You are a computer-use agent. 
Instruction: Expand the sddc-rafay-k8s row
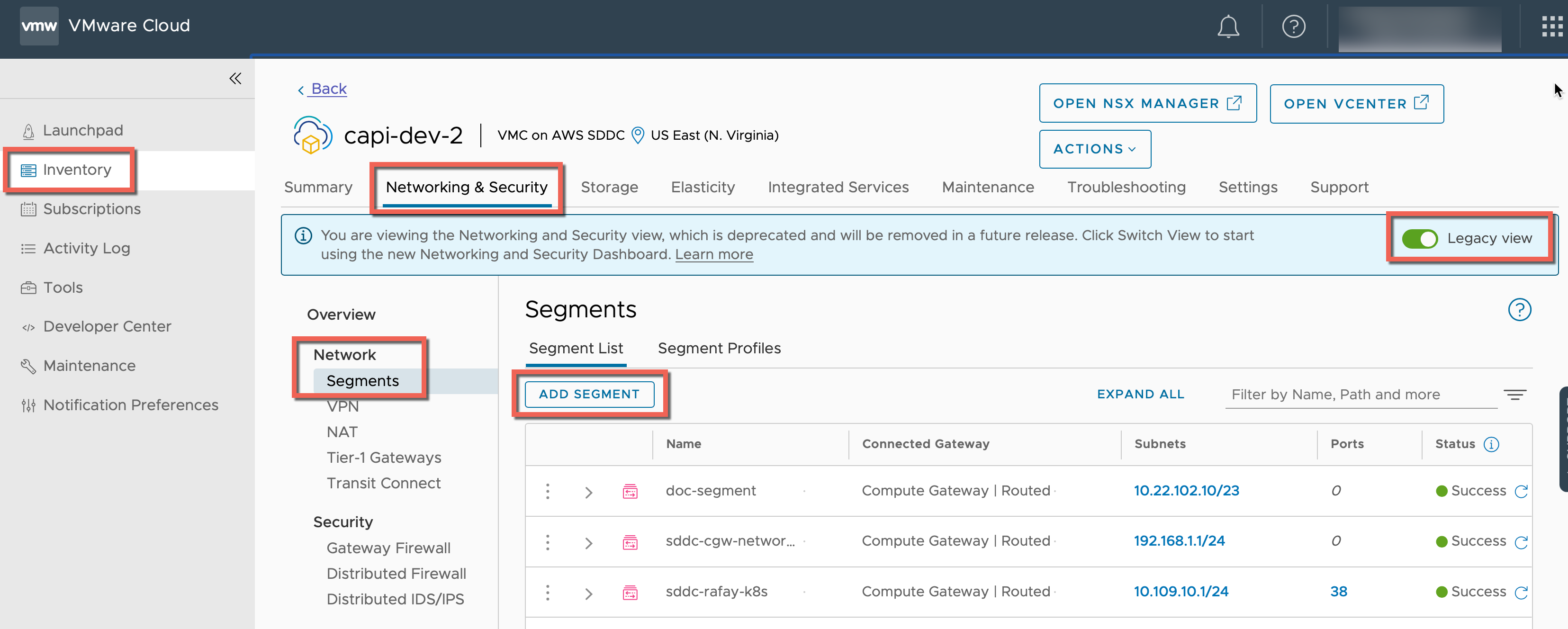pos(588,593)
